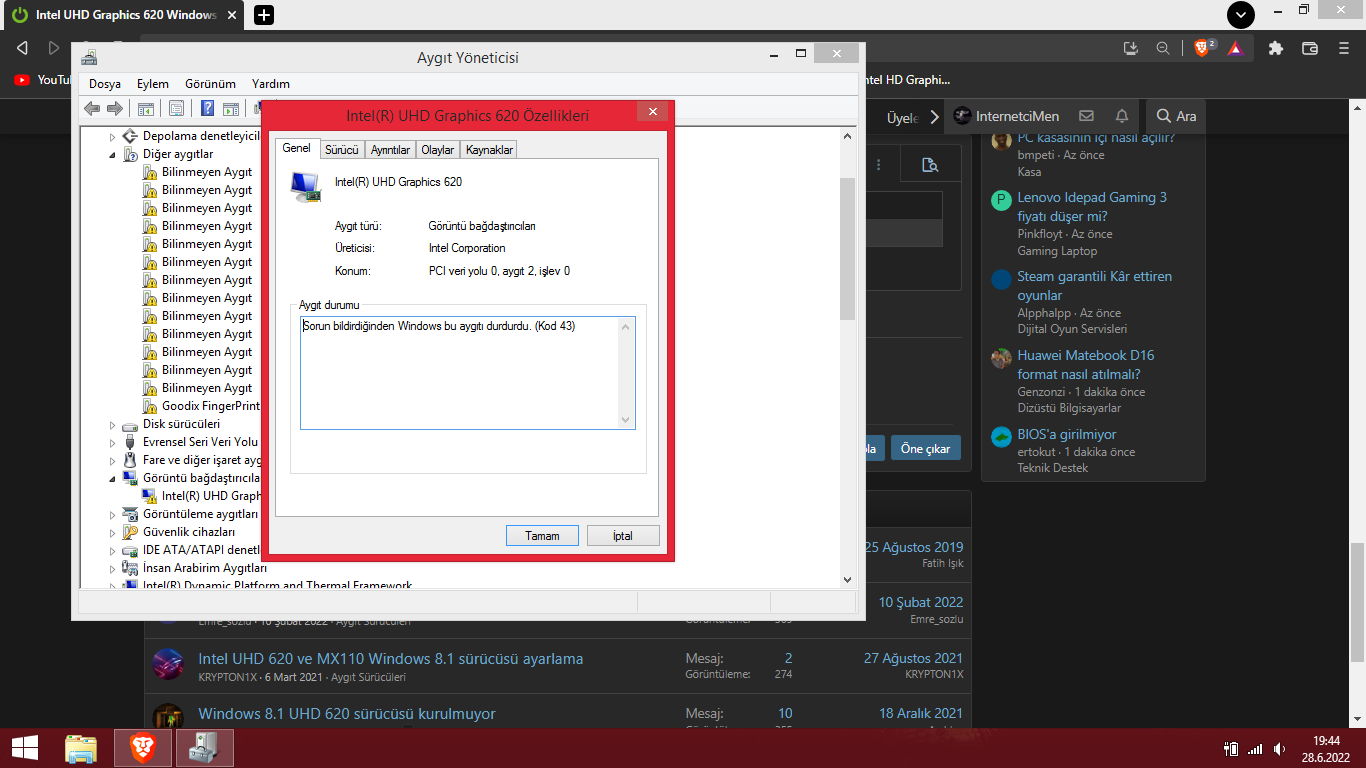Viewport: 1366px width, 768px height.
Task: Open InternetciMen user profile menu
Action: click(1006, 116)
